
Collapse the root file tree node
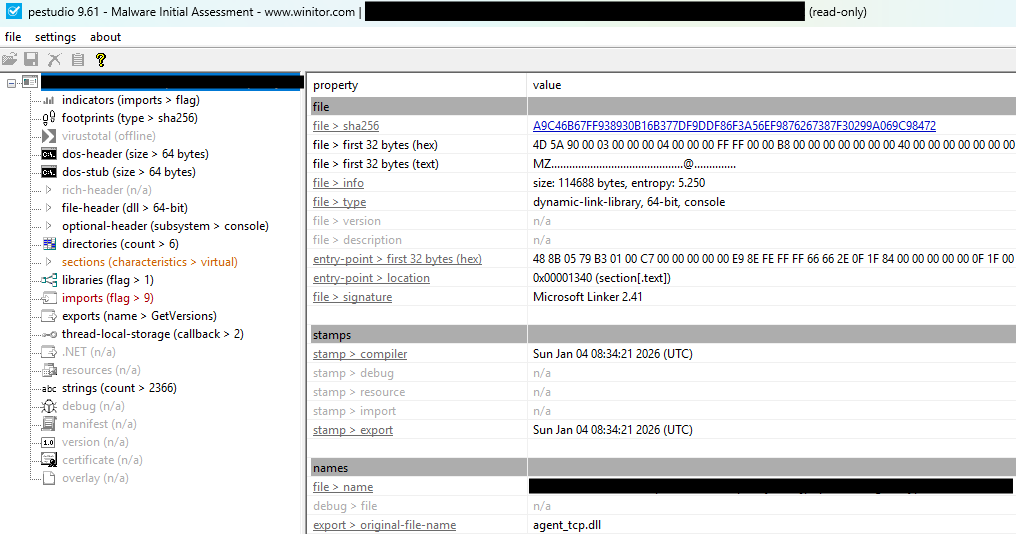(11, 82)
